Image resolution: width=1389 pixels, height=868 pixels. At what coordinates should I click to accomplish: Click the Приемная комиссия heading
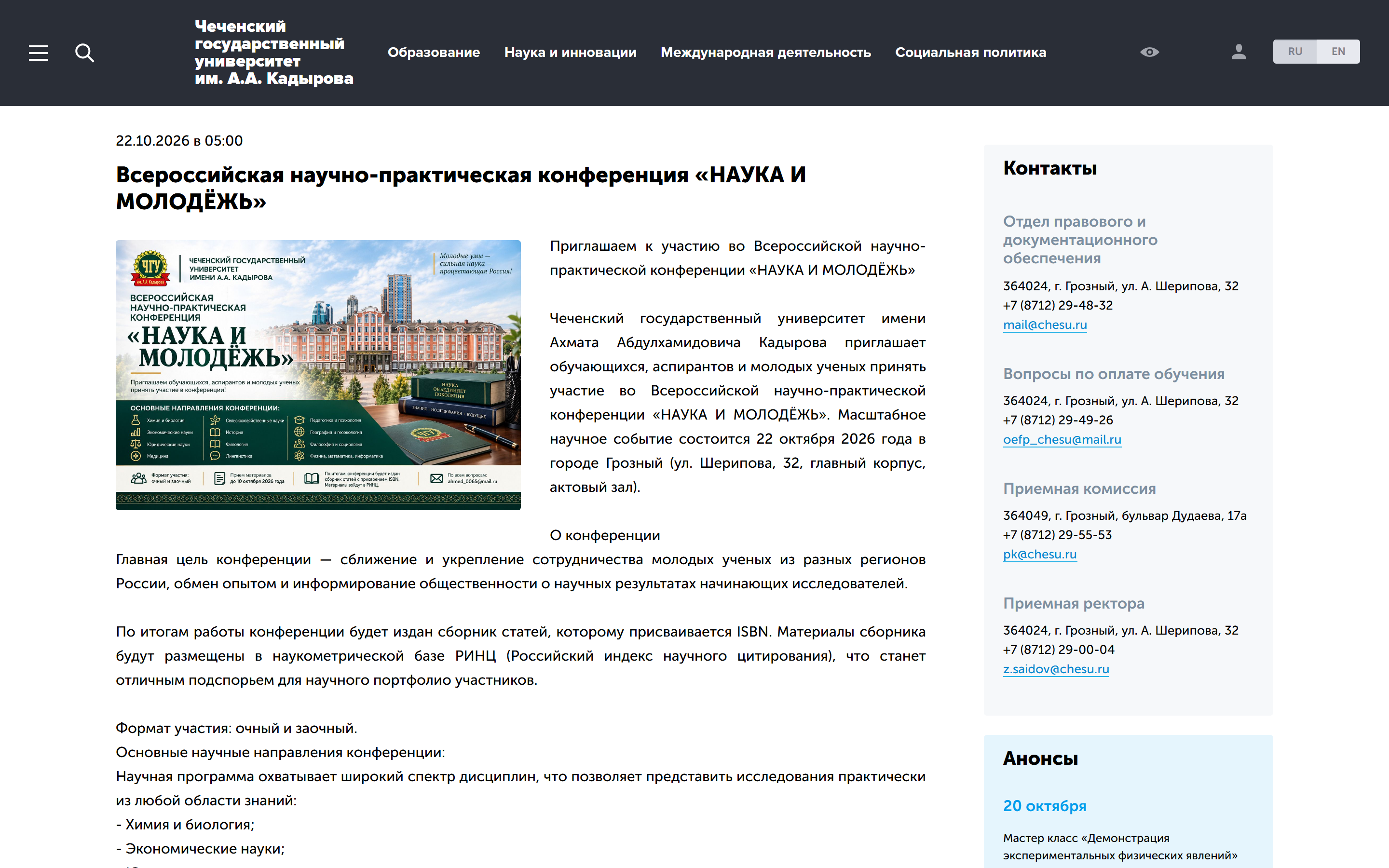1079,489
